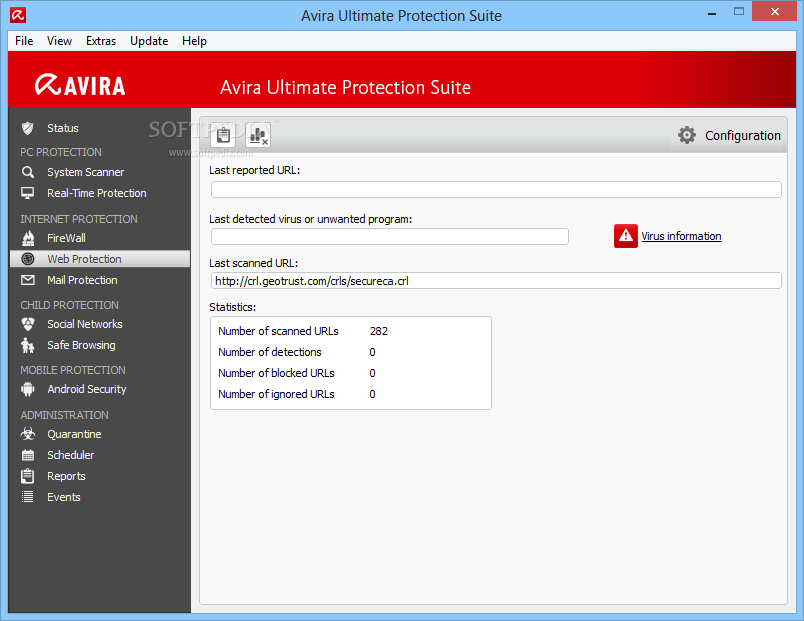Open the Help menu
The width and height of the screenshot is (804, 621).
[194, 41]
